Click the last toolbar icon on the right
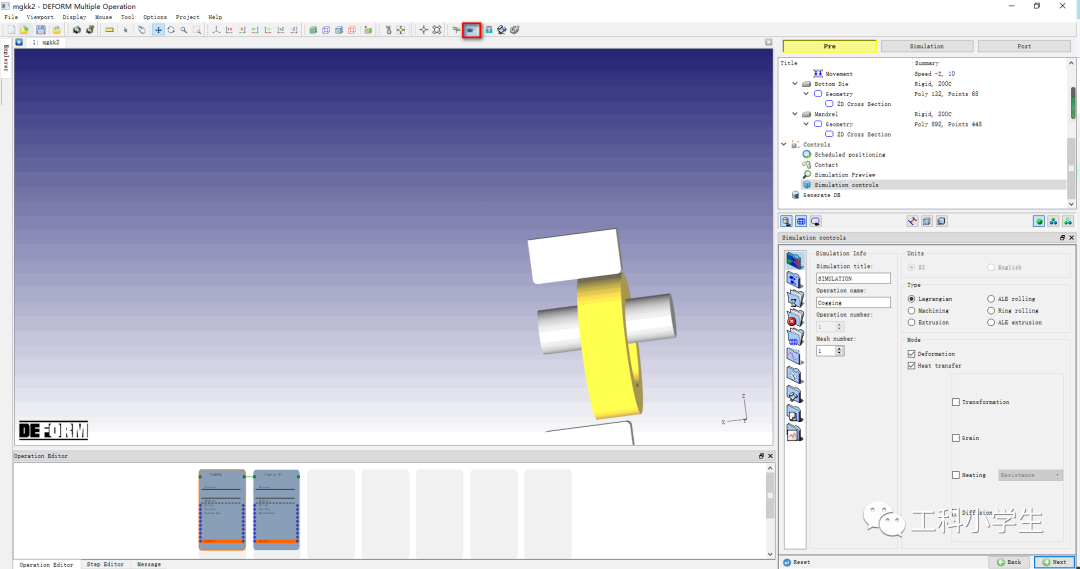 coord(515,30)
